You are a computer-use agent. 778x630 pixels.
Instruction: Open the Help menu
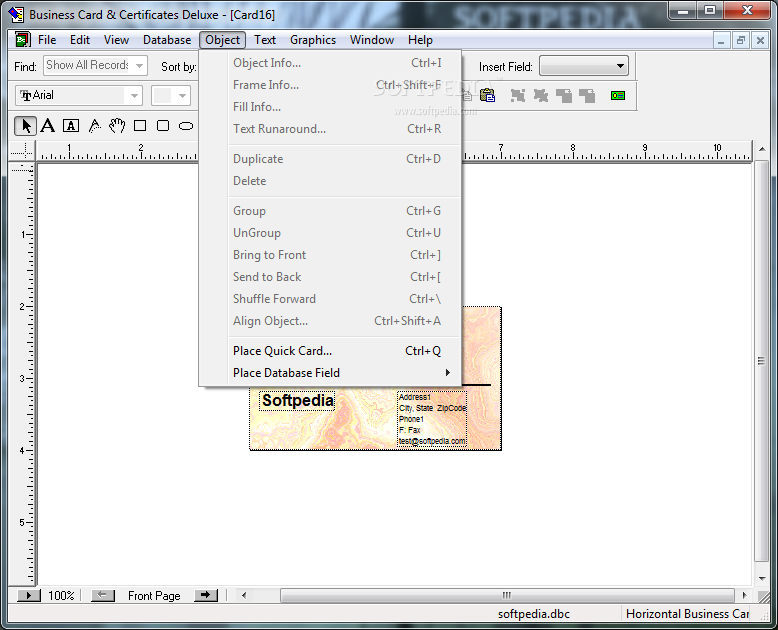420,40
